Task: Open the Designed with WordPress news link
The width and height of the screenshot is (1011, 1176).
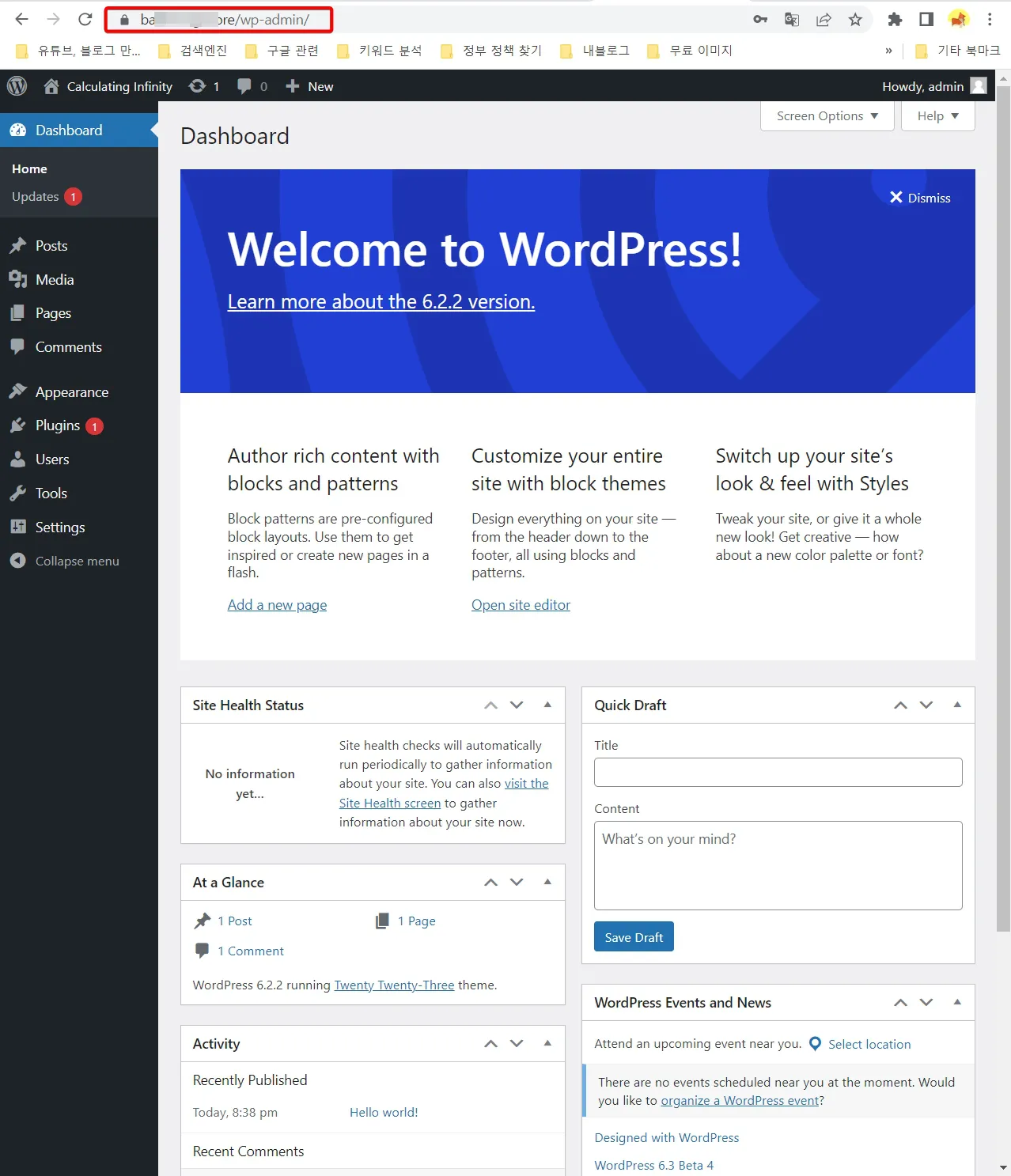Action: click(x=667, y=1138)
